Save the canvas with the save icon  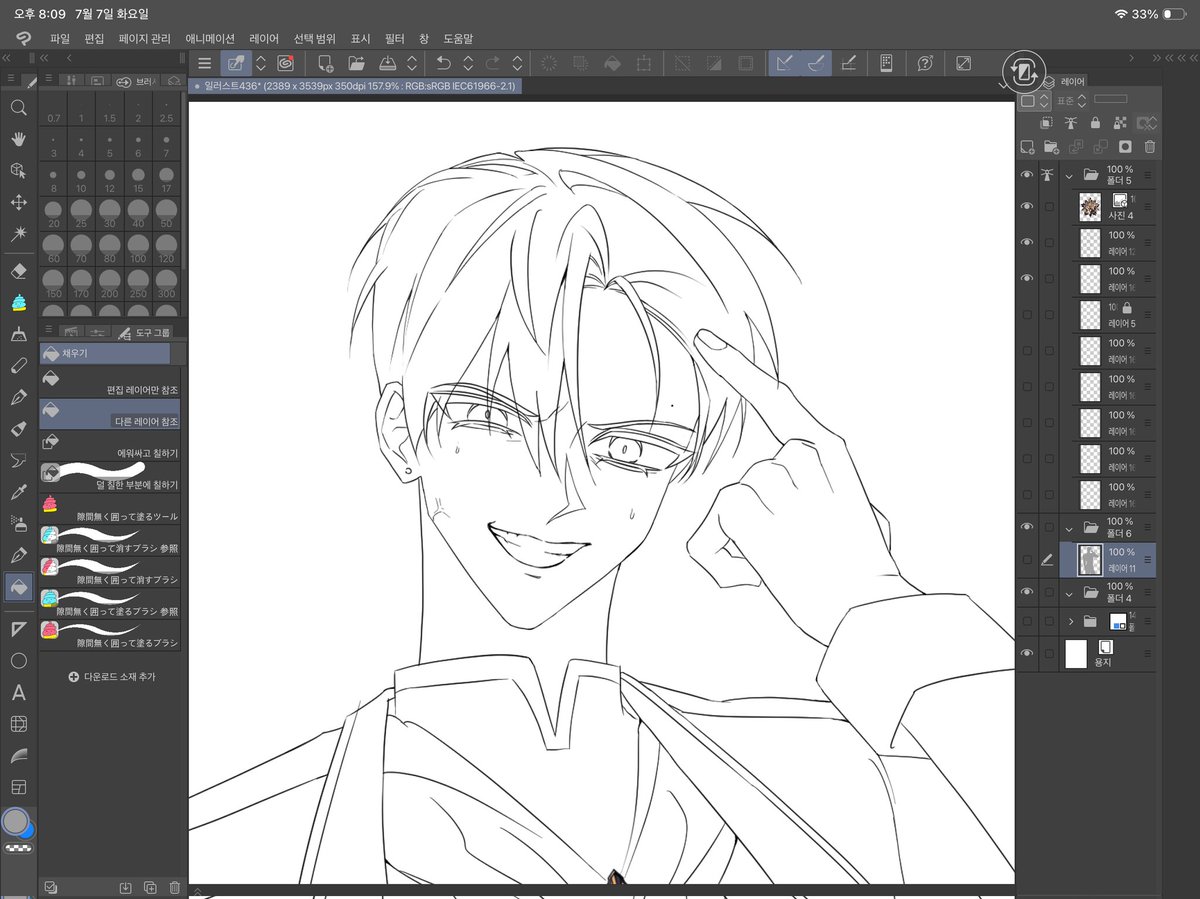[388, 63]
